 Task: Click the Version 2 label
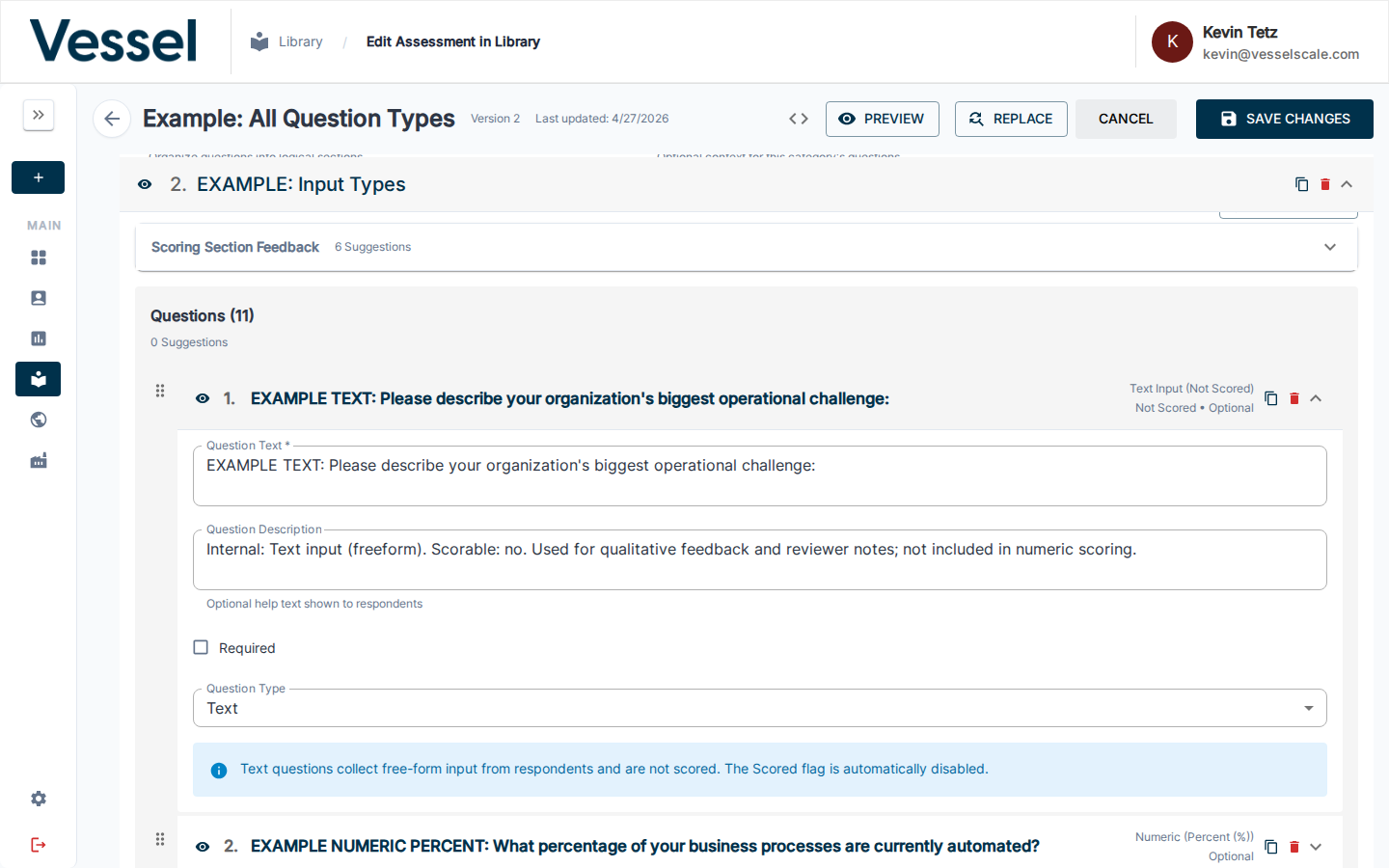point(495,119)
